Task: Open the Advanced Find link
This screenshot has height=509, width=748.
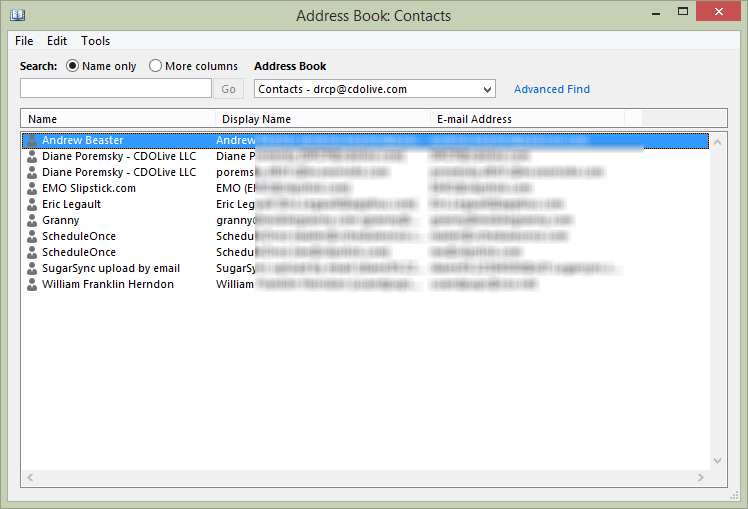Action: [551, 89]
